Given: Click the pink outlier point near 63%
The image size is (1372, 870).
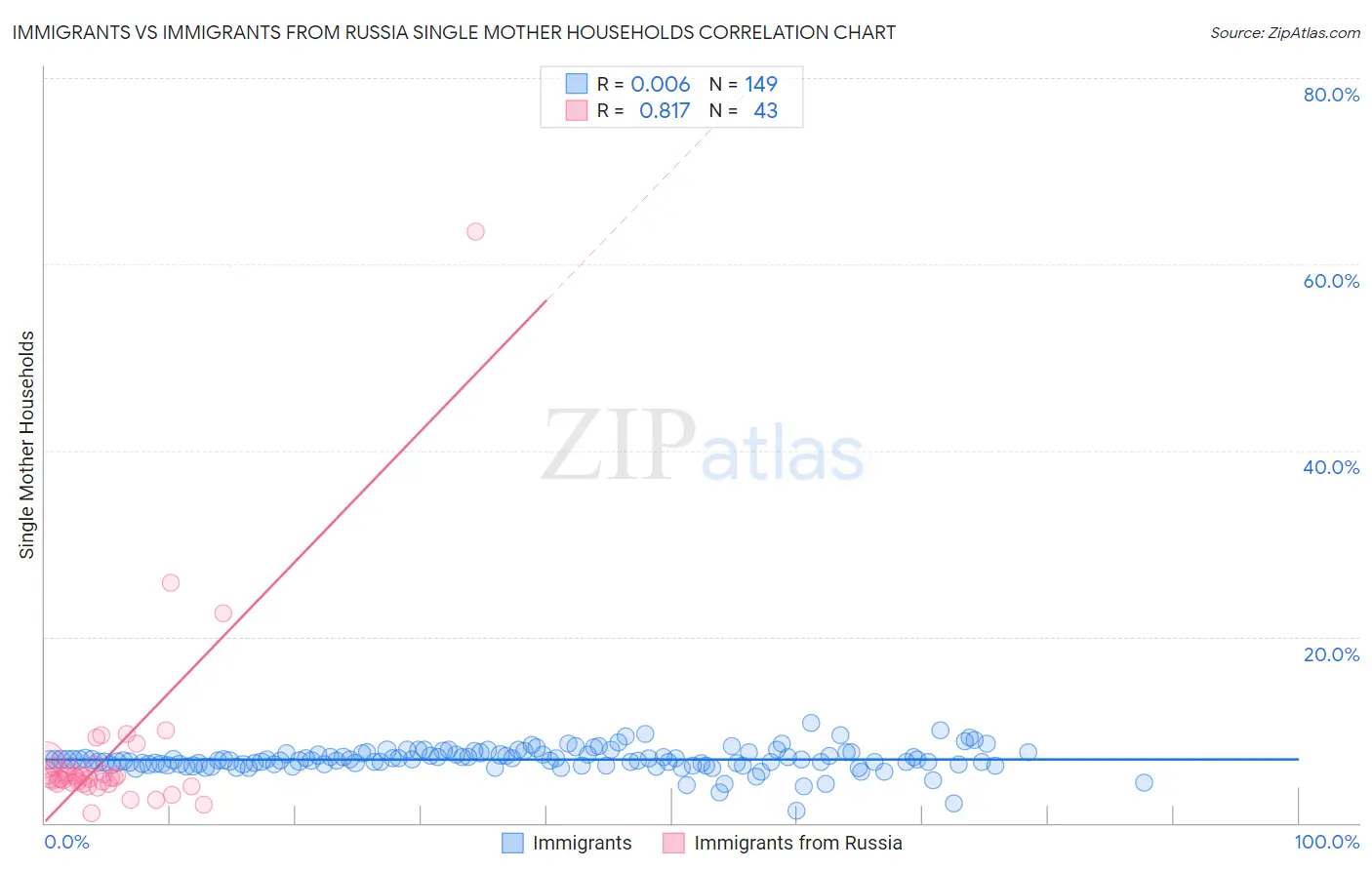Looking at the screenshot, I should coord(475,231).
